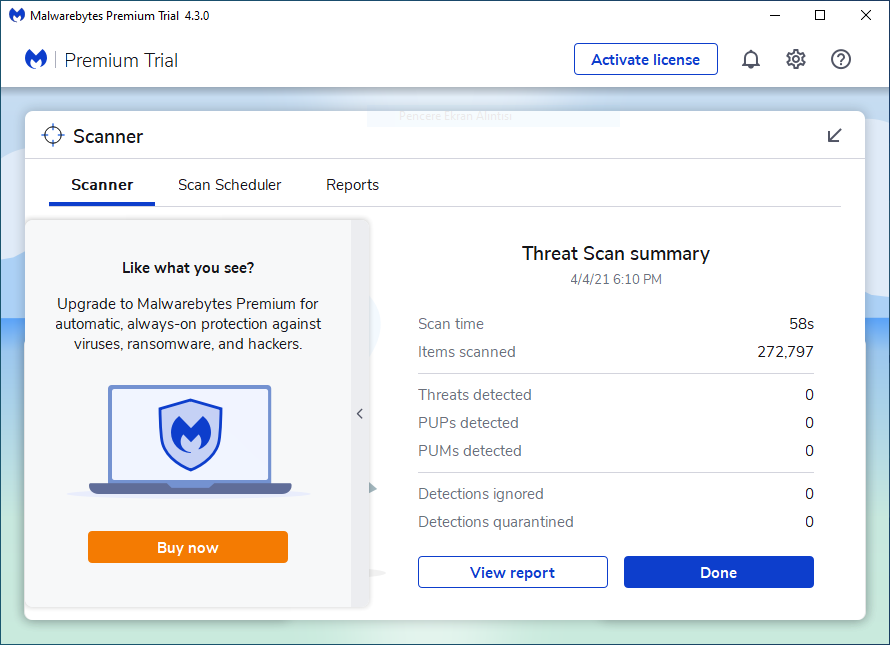This screenshot has height=645, width=890.
Task: Click the small right-pointing triangle arrow
Action: pos(373,488)
